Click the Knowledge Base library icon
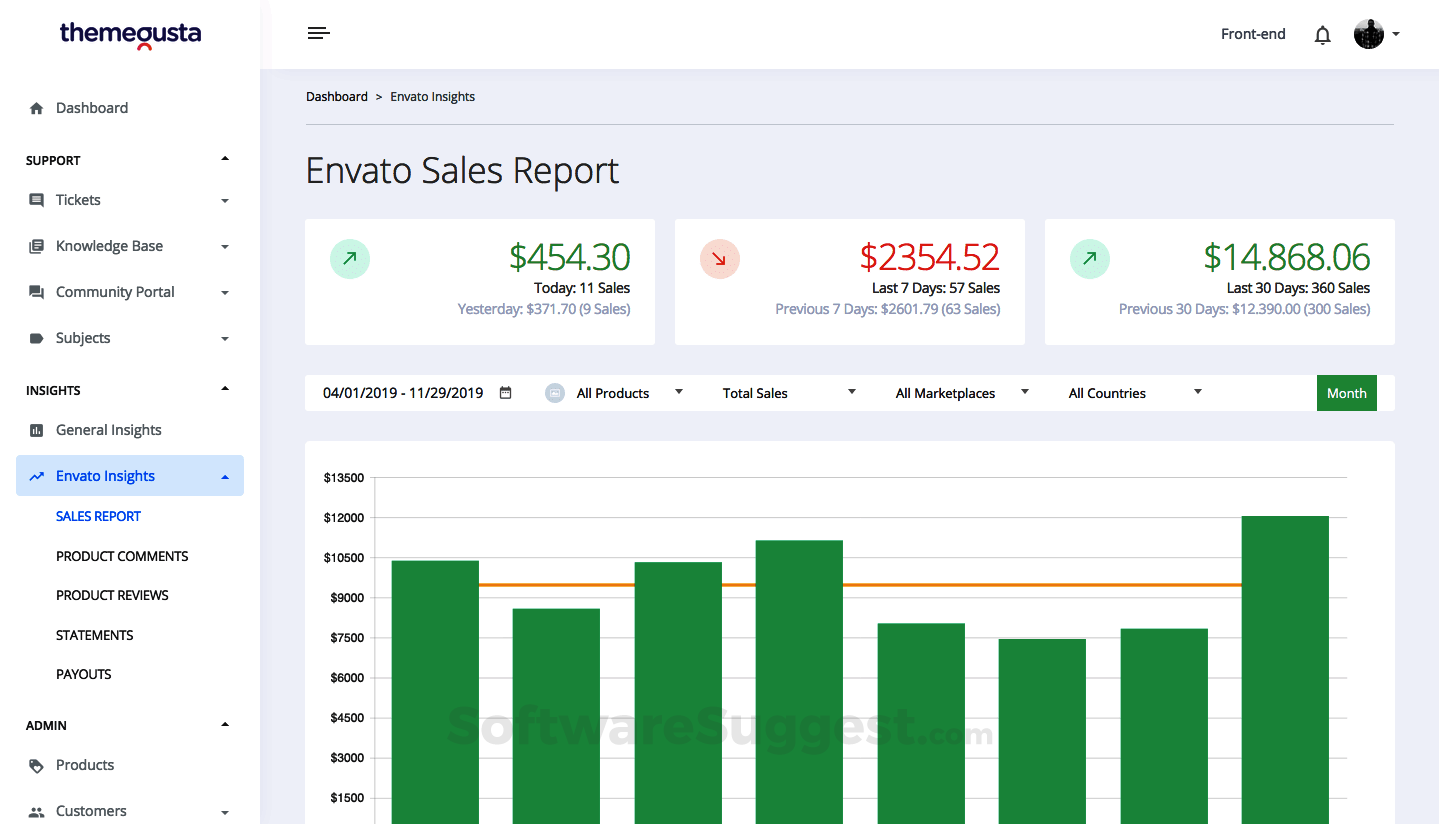The width and height of the screenshot is (1439, 824). click(x=37, y=246)
